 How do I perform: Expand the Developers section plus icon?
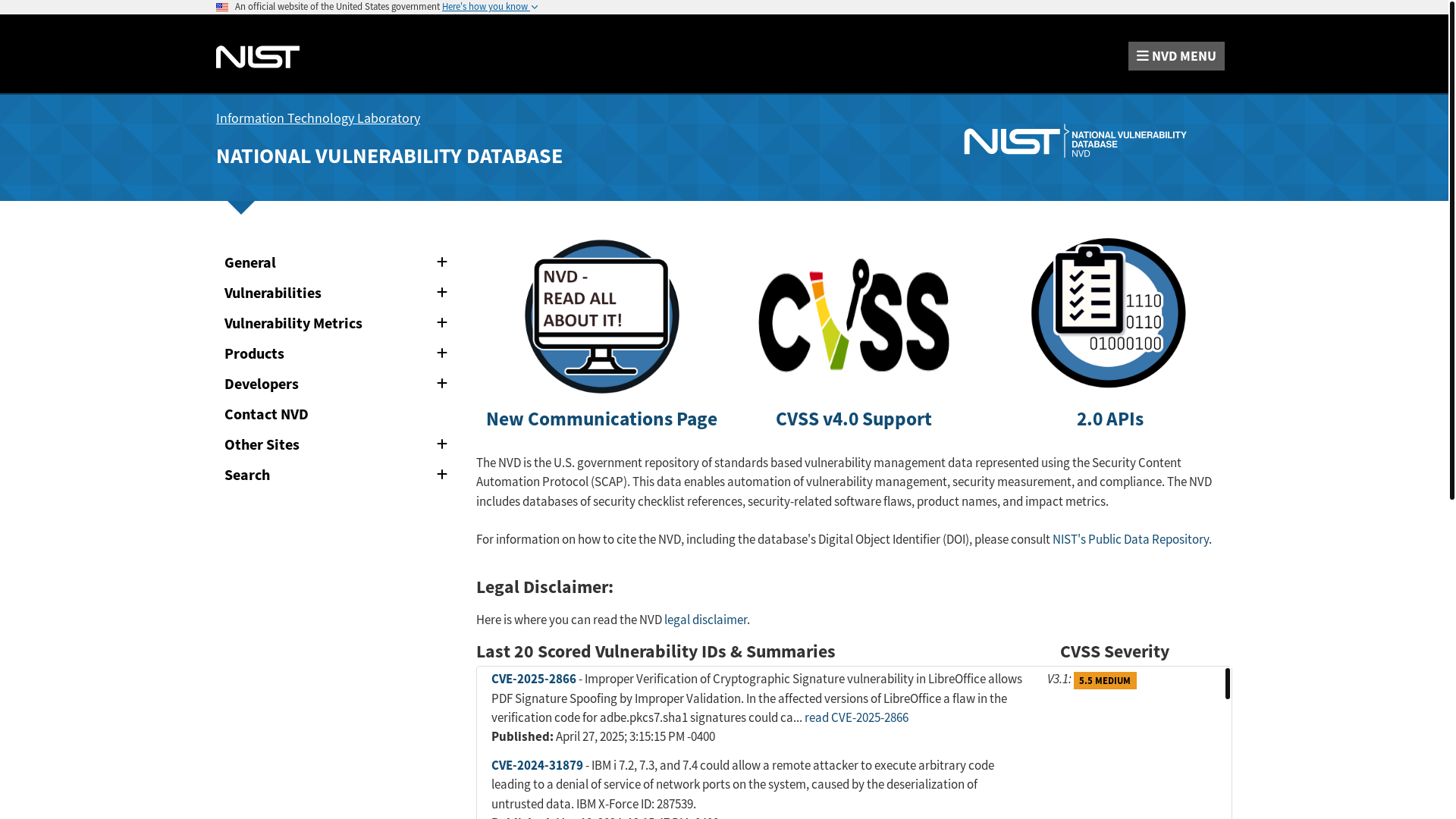[x=442, y=384]
